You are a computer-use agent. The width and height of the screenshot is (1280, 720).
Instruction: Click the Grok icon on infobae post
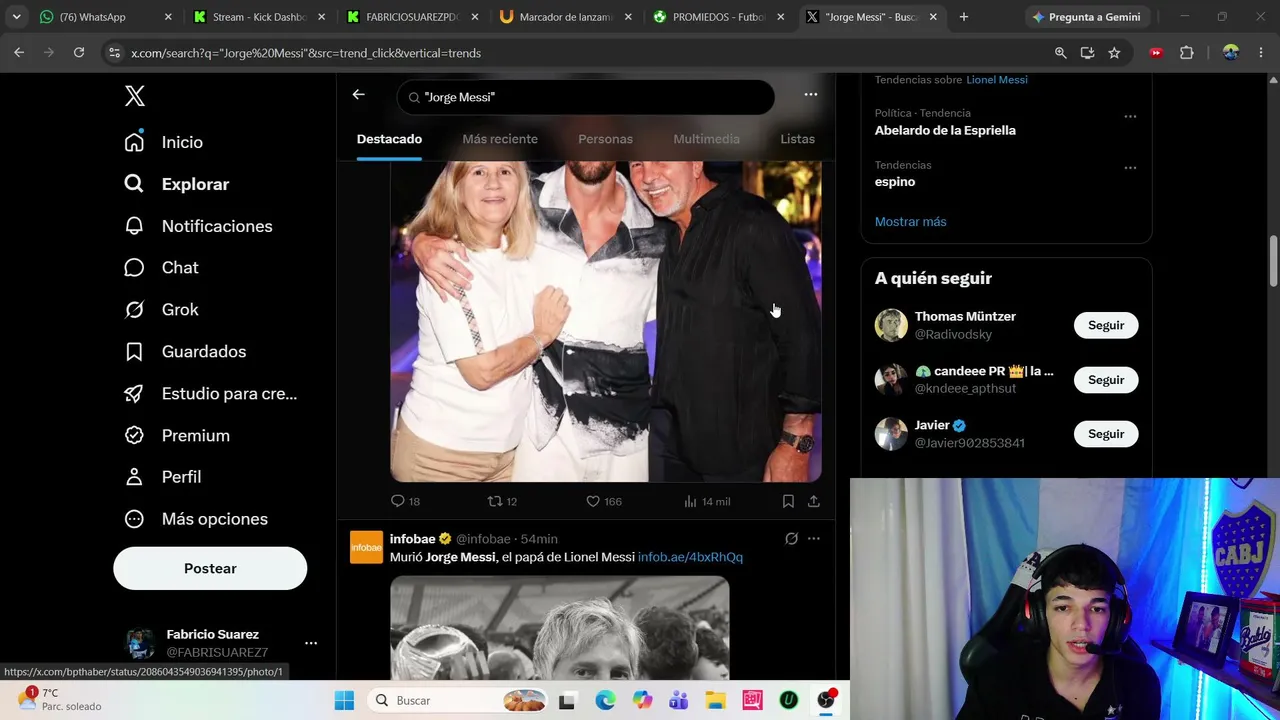[791, 539]
